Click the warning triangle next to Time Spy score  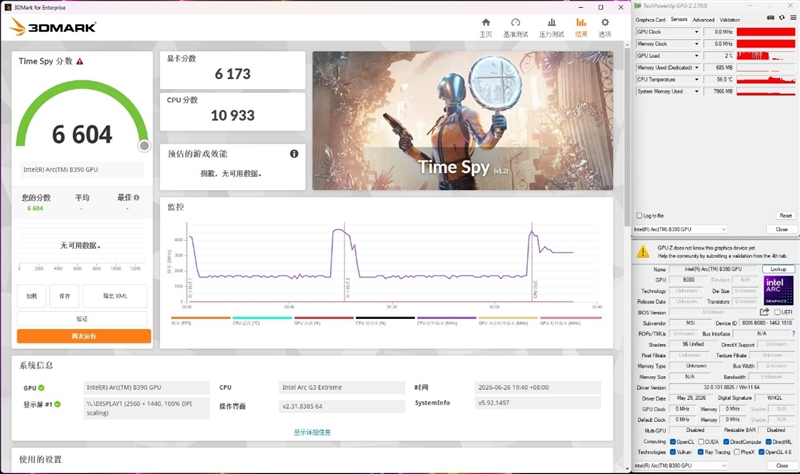click(x=80, y=61)
